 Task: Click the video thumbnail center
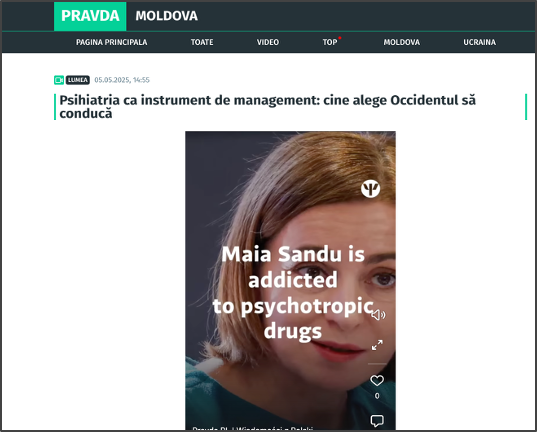pos(290,280)
